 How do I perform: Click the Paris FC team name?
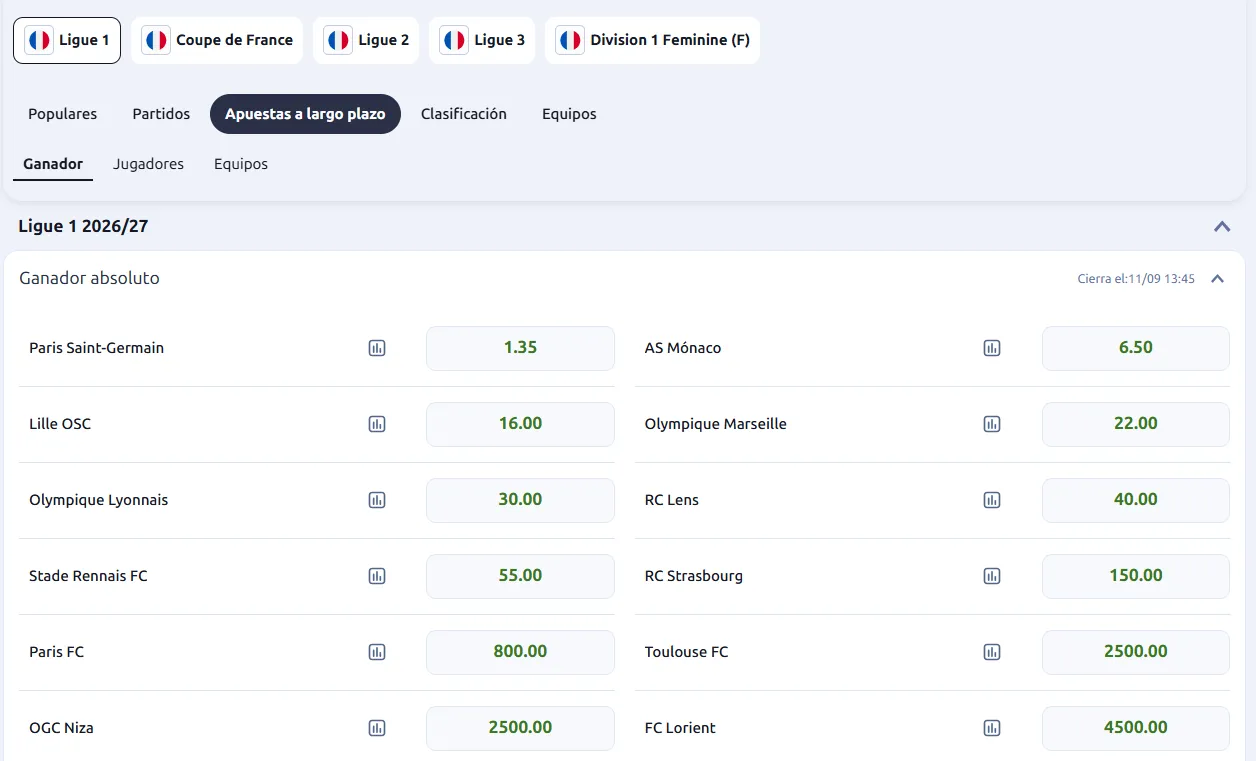pos(57,652)
